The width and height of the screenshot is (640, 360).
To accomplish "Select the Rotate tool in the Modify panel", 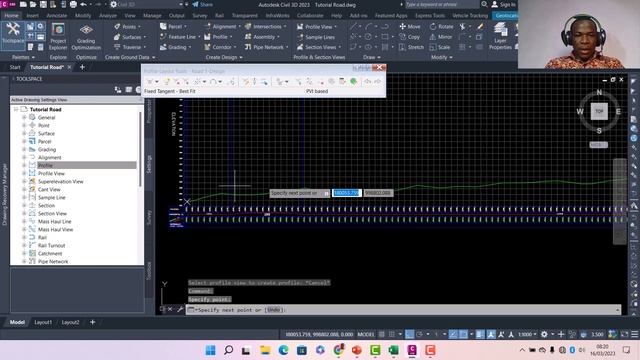I will point(441,27).
